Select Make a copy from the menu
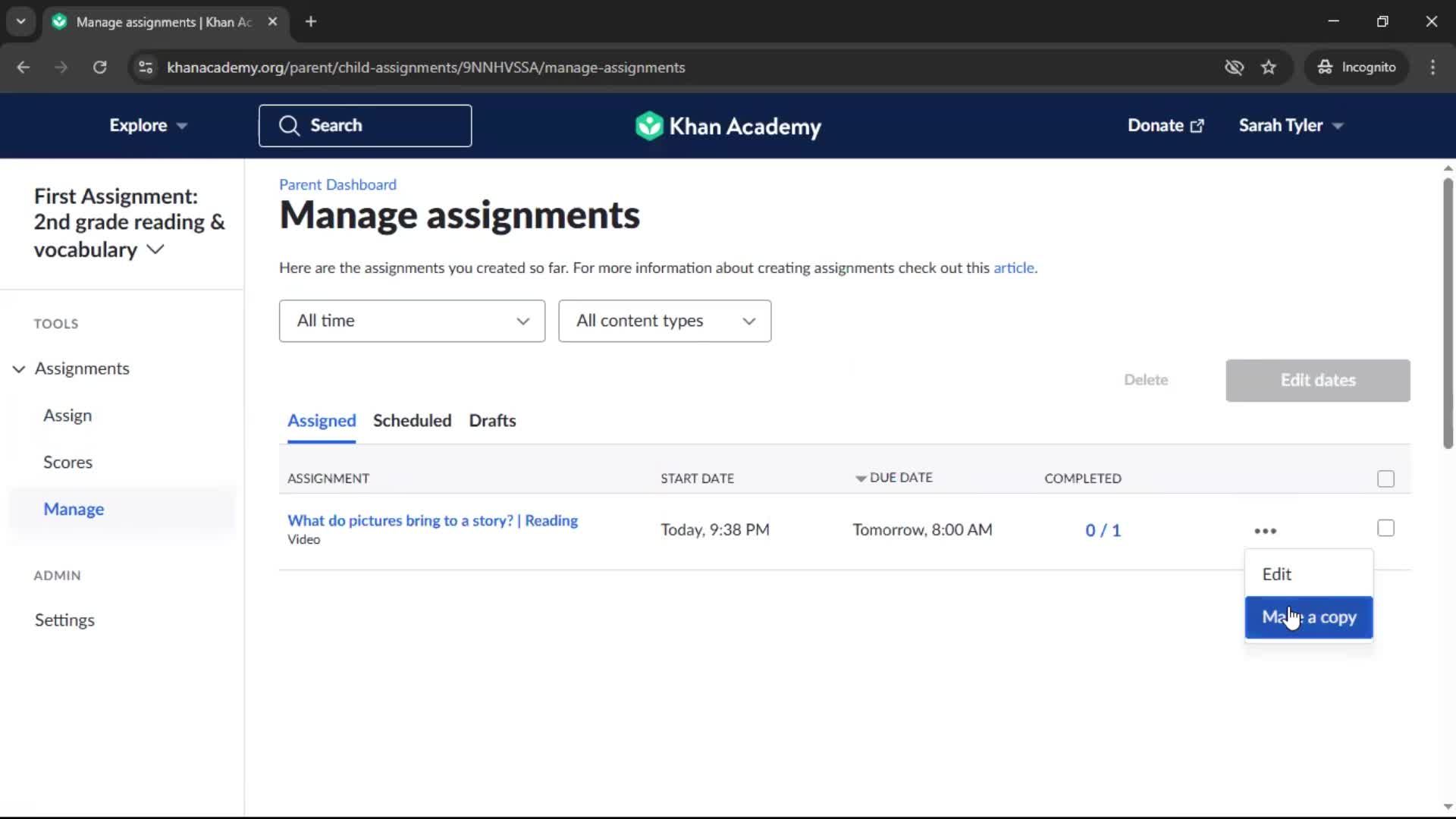The width and height of the screenshot is (1456, 819). coord(1308,617)
